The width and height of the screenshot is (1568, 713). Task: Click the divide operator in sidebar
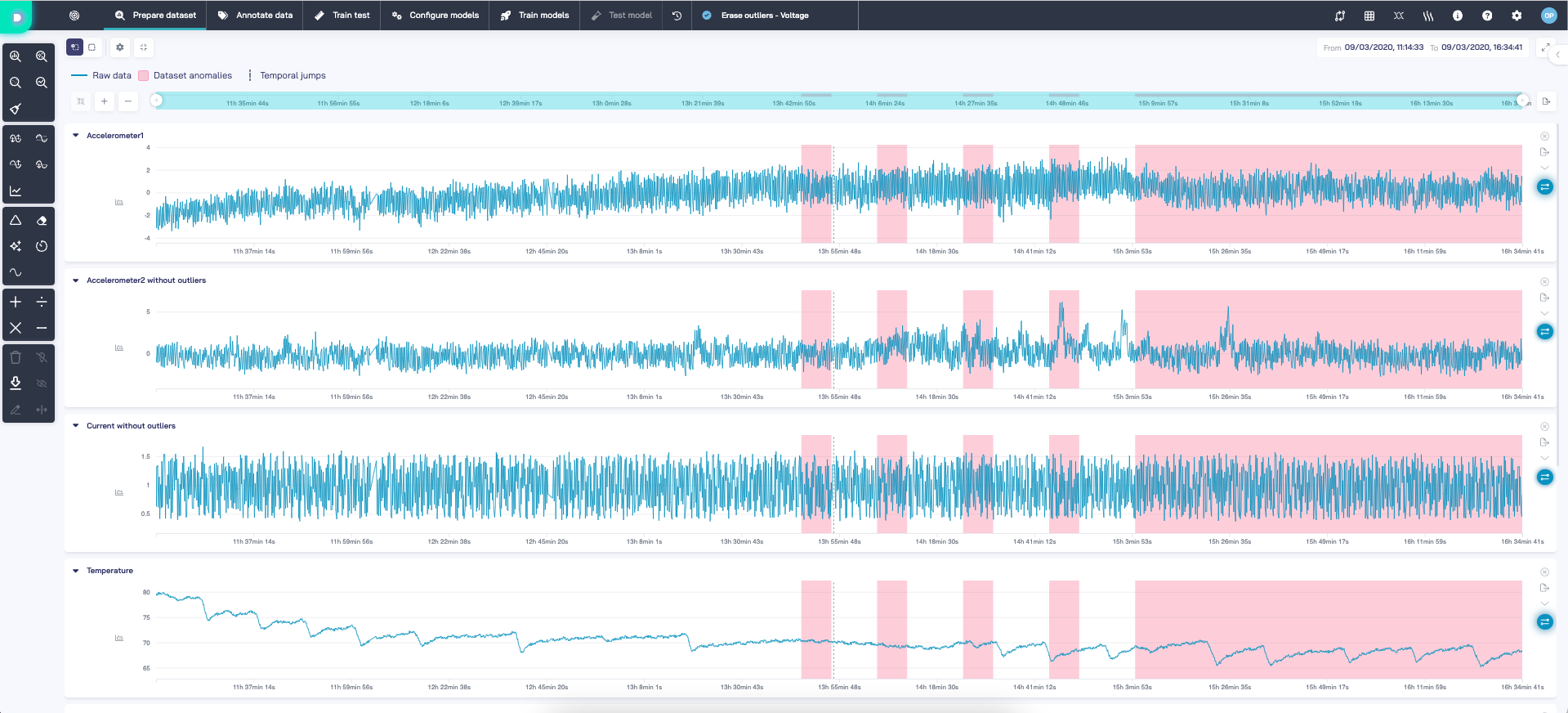tap(42, 302)
